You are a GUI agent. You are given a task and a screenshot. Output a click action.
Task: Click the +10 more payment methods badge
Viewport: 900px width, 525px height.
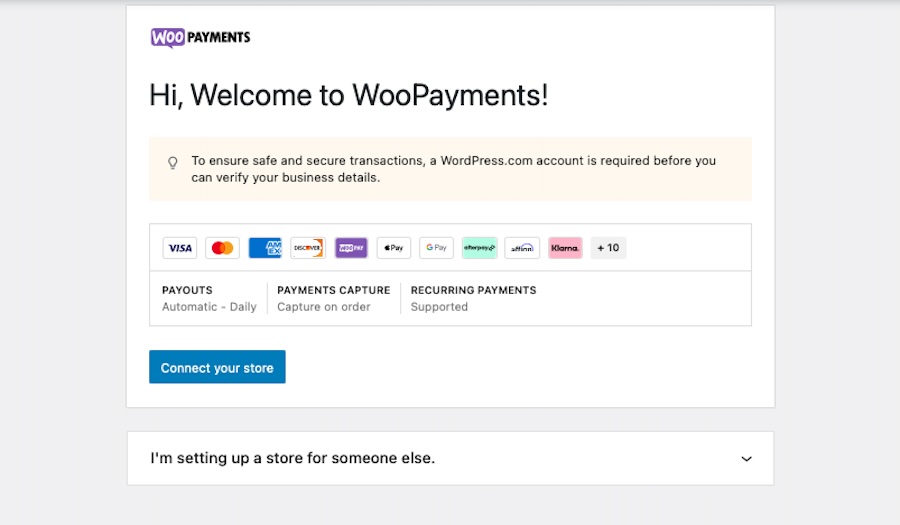(608, 248)
